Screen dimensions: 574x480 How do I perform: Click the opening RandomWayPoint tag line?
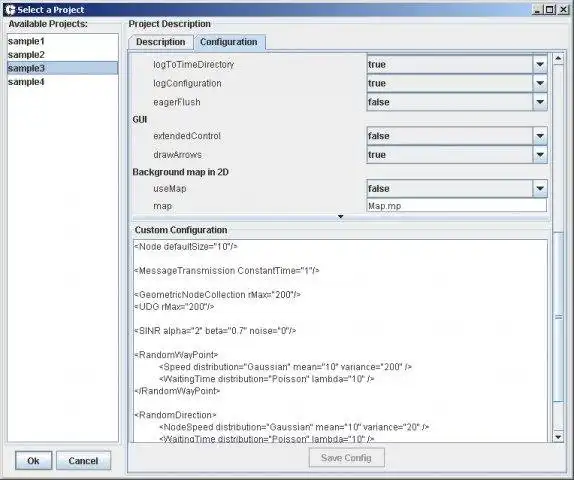tap(176, 355)
